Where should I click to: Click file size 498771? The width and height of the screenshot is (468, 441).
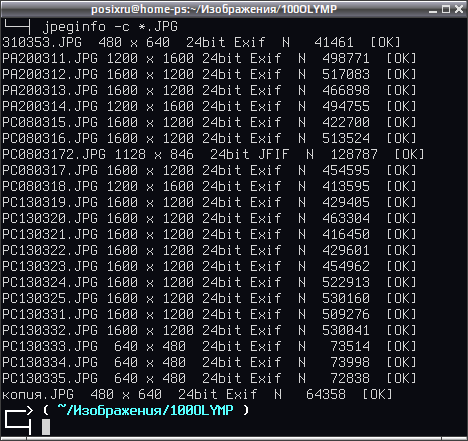[346, 58]
